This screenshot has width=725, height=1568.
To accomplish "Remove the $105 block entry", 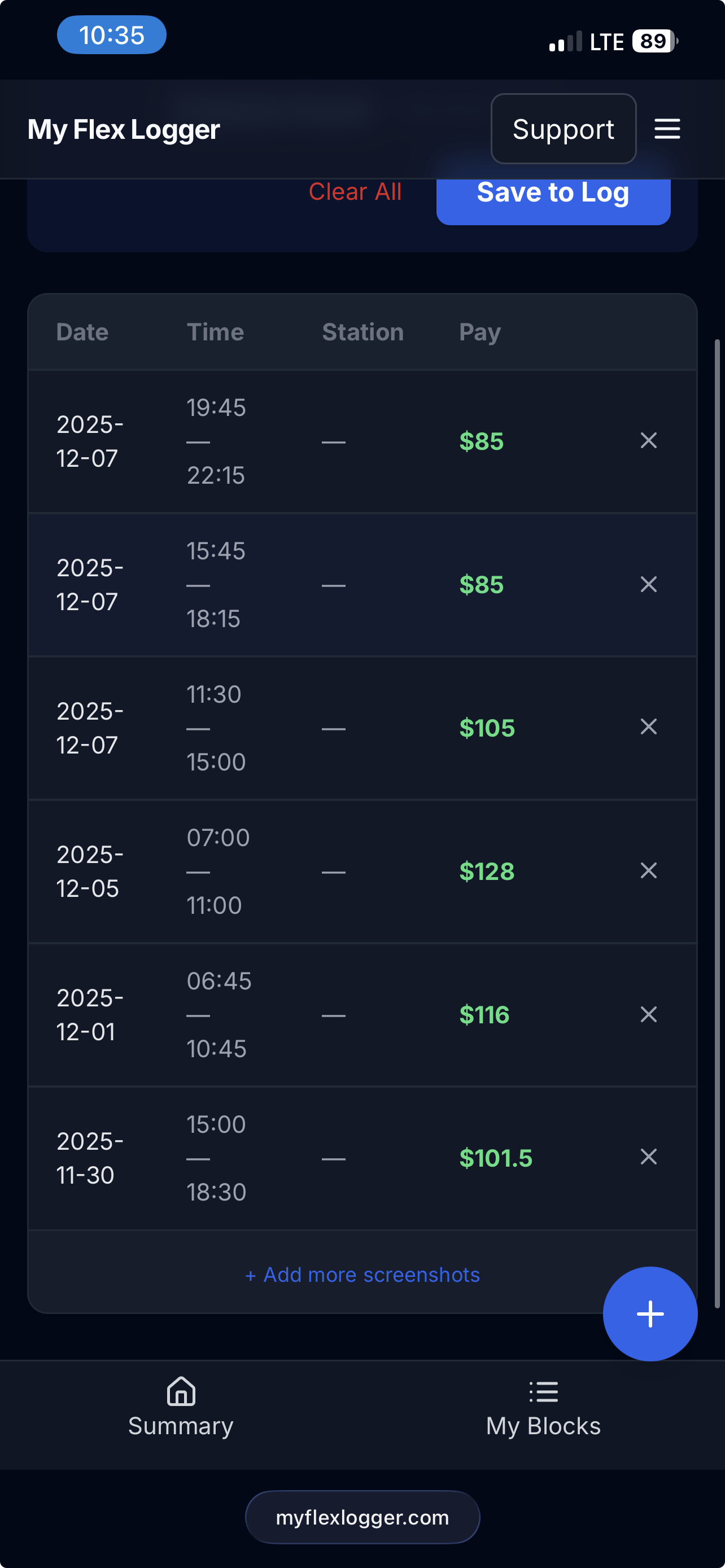I will (x=648, y=727).
